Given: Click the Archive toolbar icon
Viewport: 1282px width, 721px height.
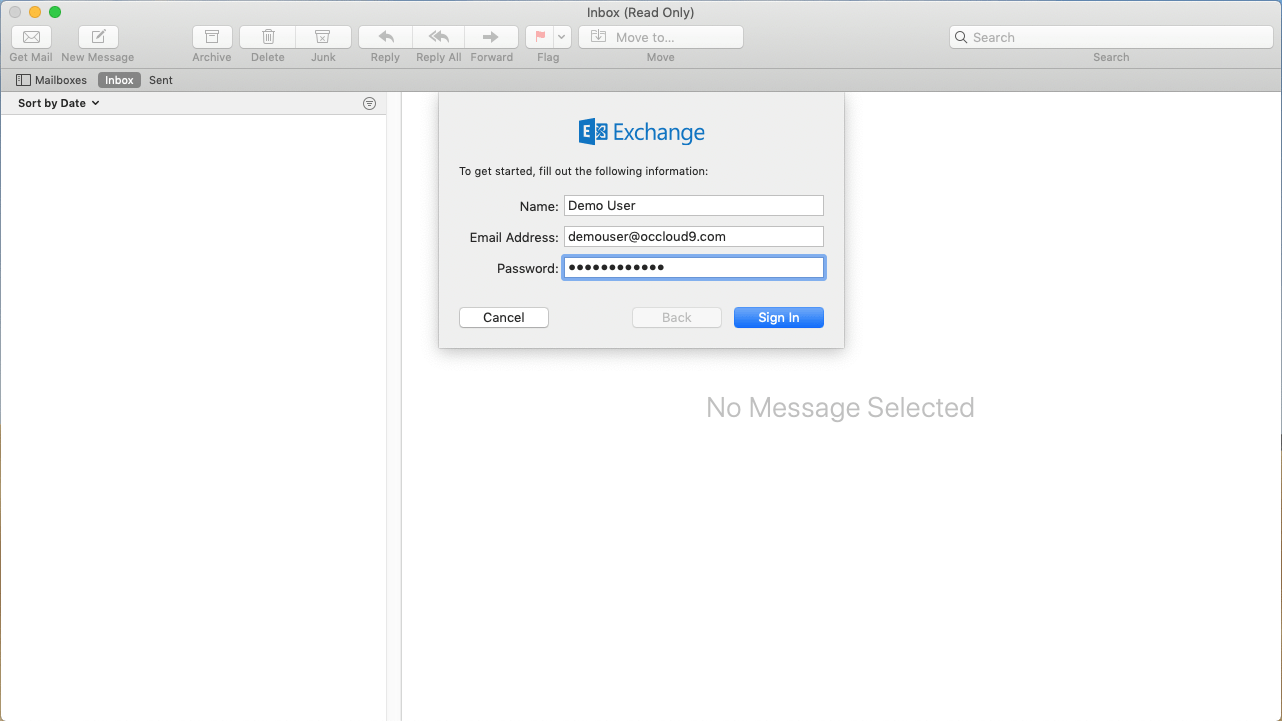Looking at the screenshot, I should point(212,37).
